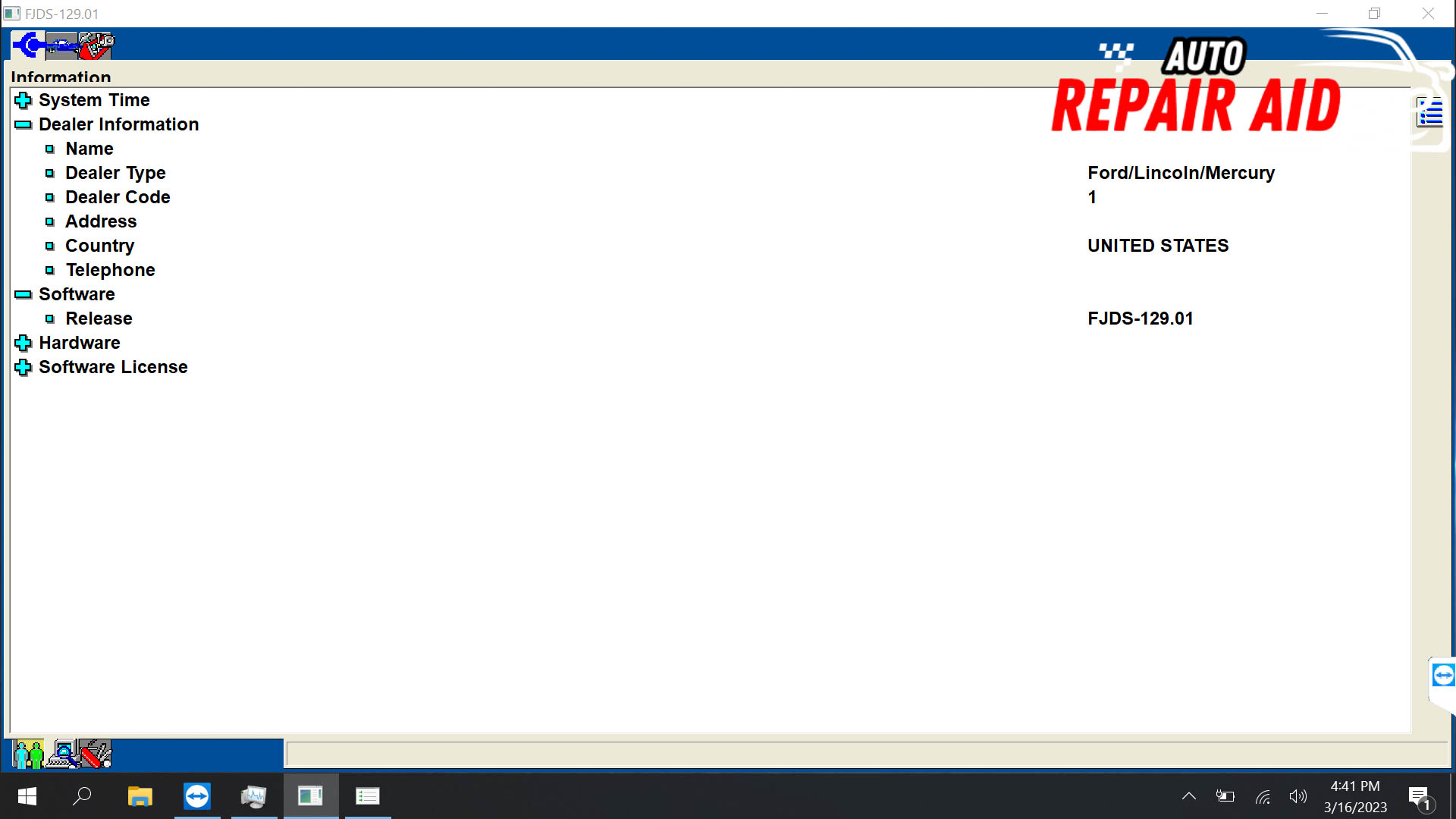Click the Dealer Information menu item
The width and height of the screenshot is (1456, 819).
coord(118,124)
